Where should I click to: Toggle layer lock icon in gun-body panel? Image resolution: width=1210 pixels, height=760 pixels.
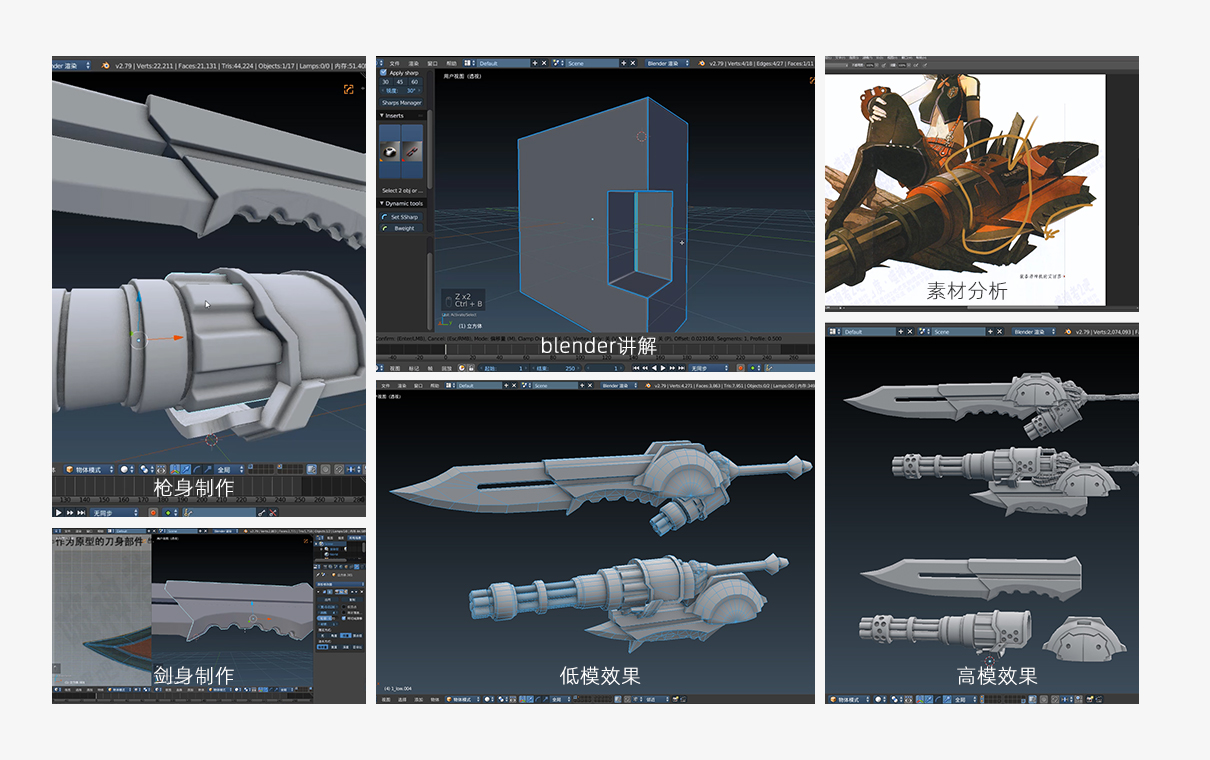click(312, 469)
